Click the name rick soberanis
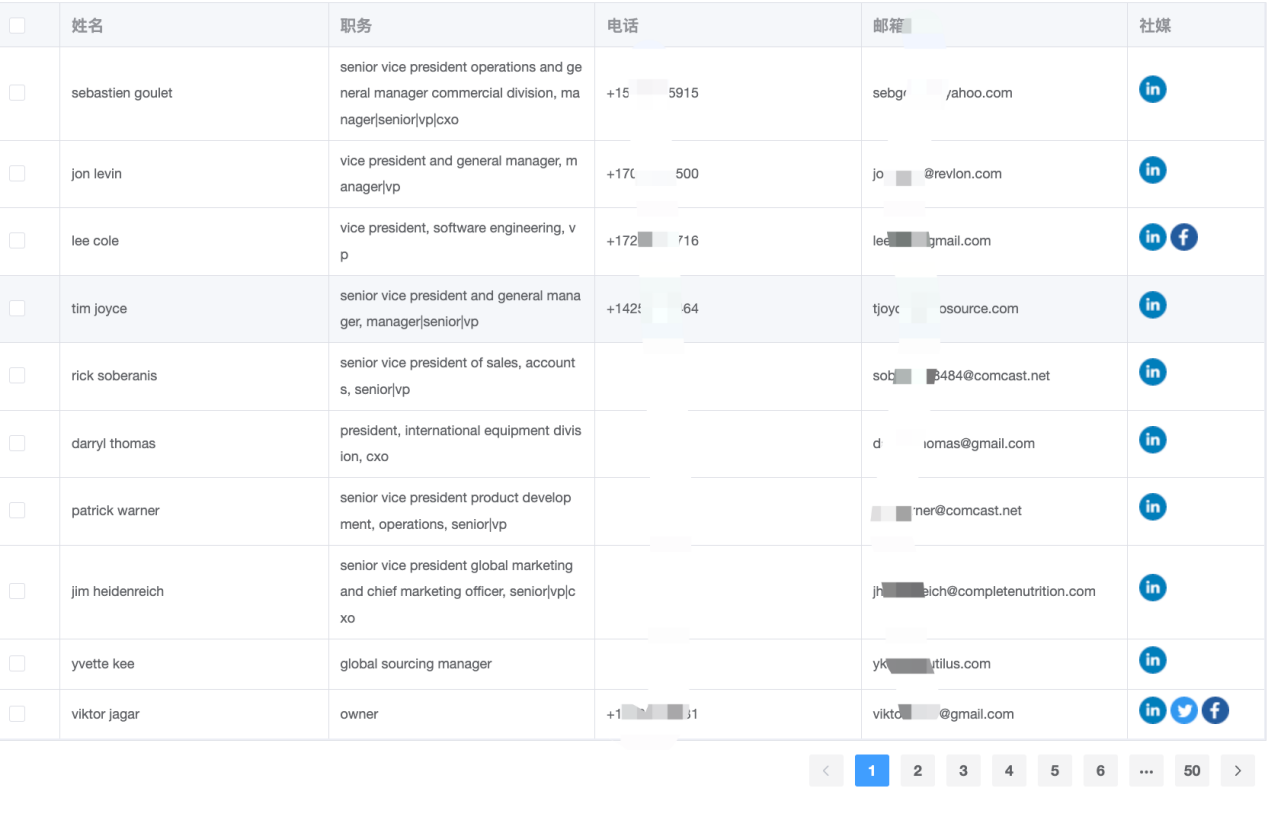 114,376
